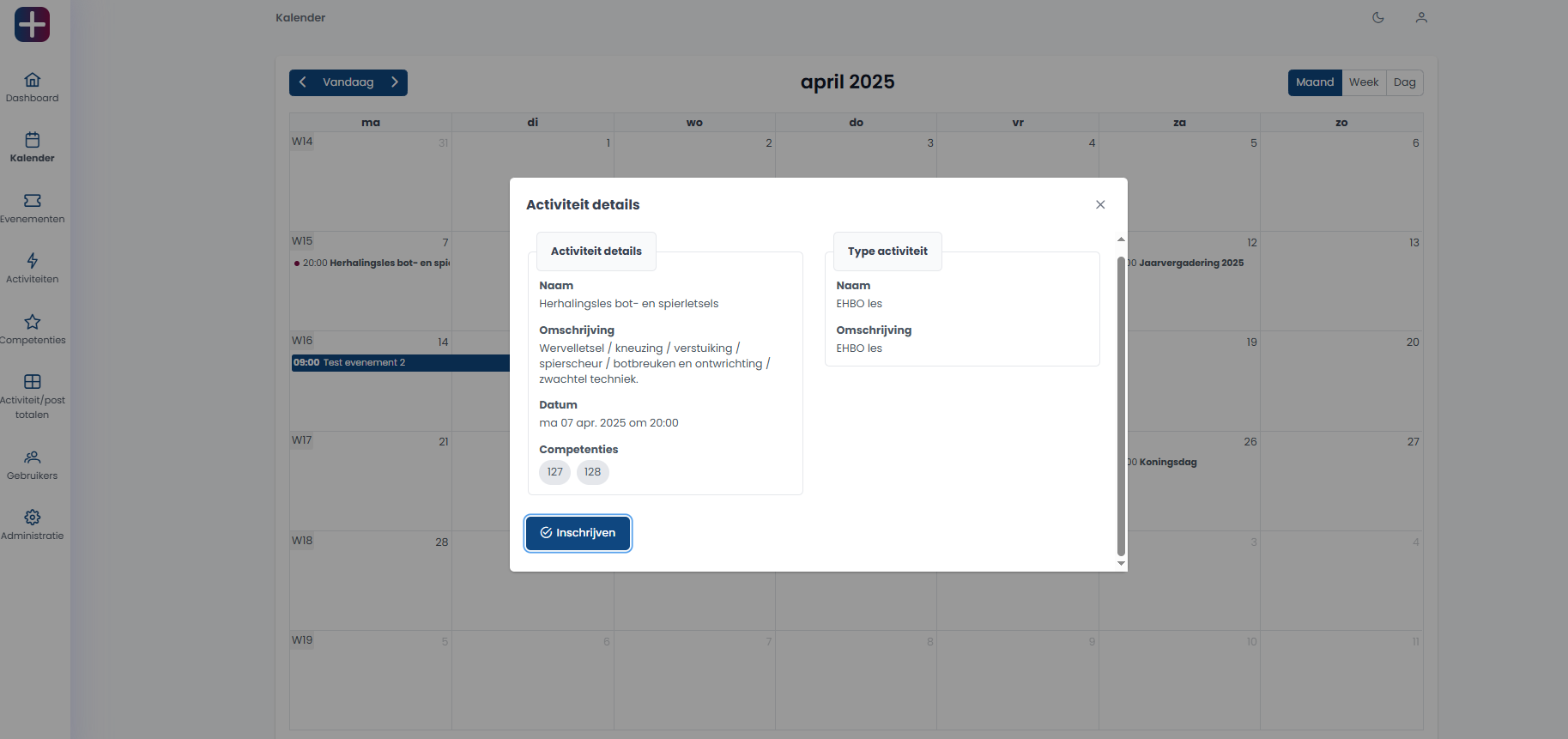Click the Inschrijven button

point(578,533)
